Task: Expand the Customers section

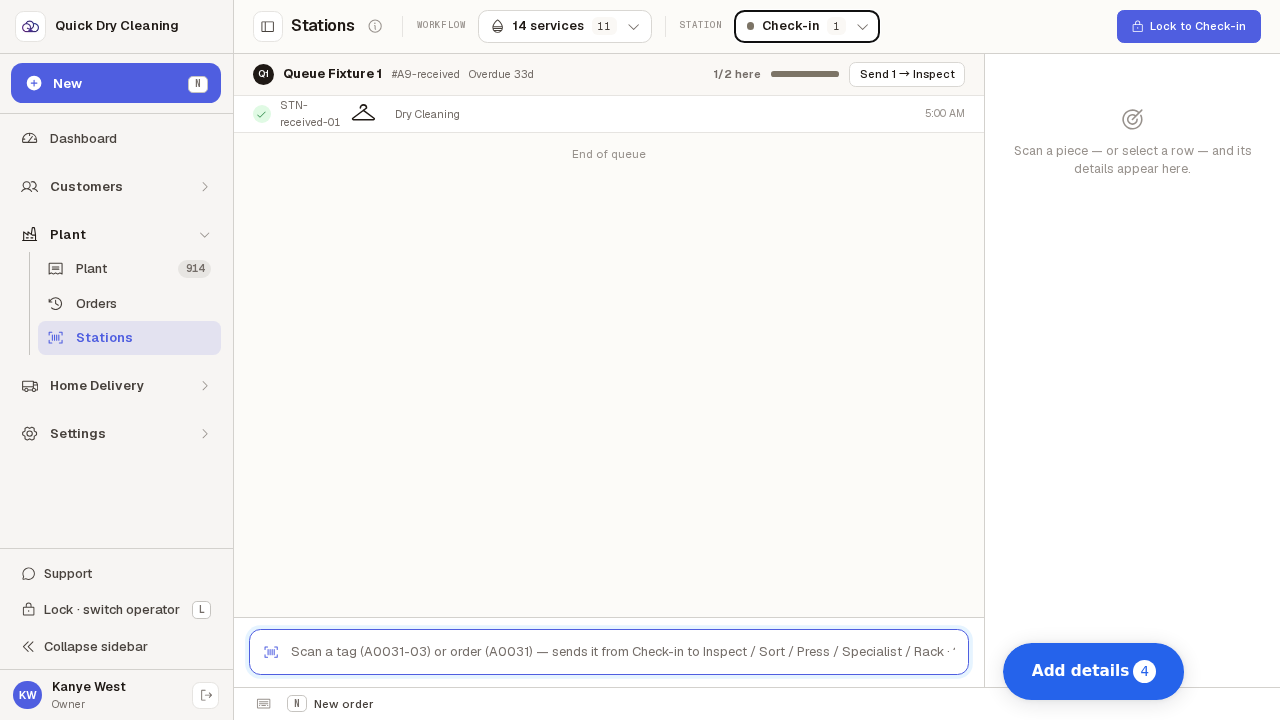Action: [x=117, y=187]
